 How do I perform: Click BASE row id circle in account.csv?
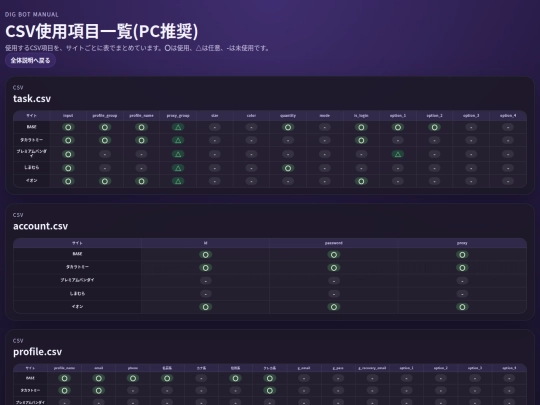click(x=206, y=255)
